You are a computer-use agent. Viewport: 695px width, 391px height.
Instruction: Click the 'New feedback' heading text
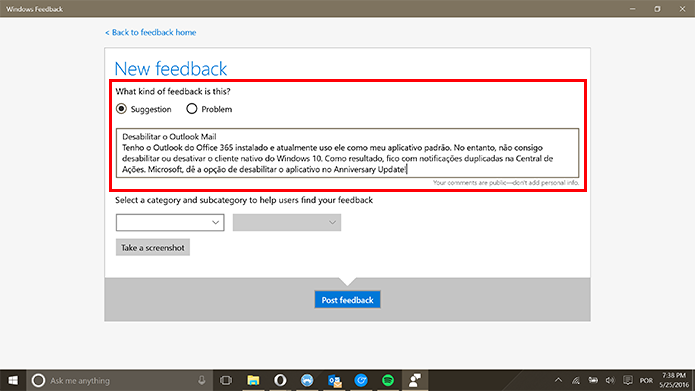click(171, 69)
